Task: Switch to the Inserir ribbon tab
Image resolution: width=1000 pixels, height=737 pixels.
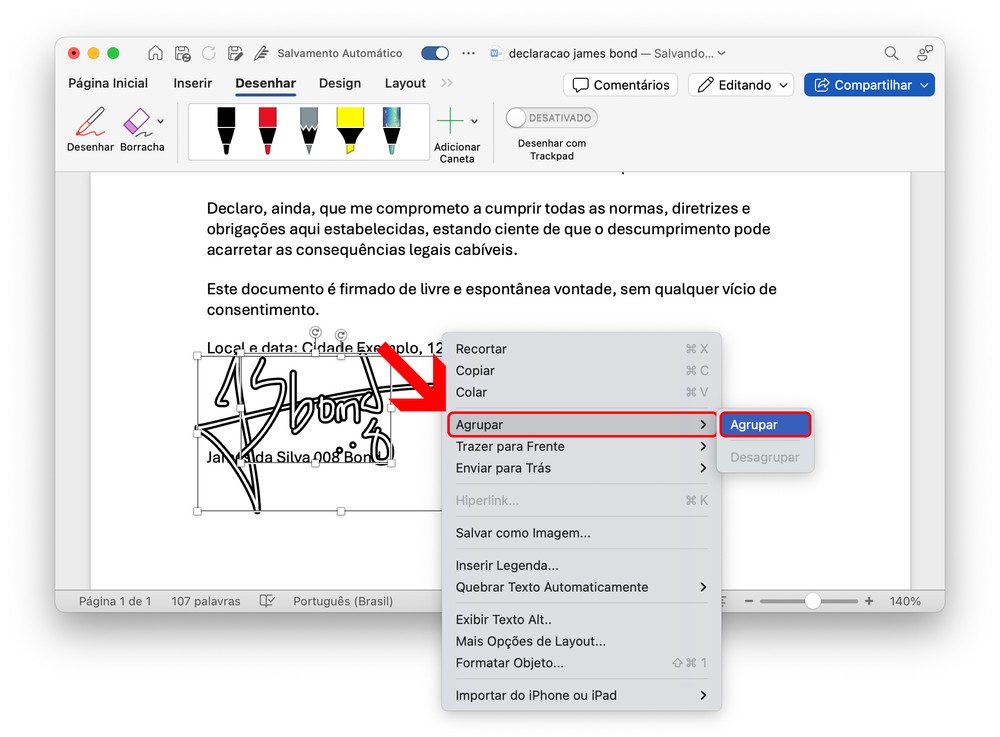Action: point(193,84)
